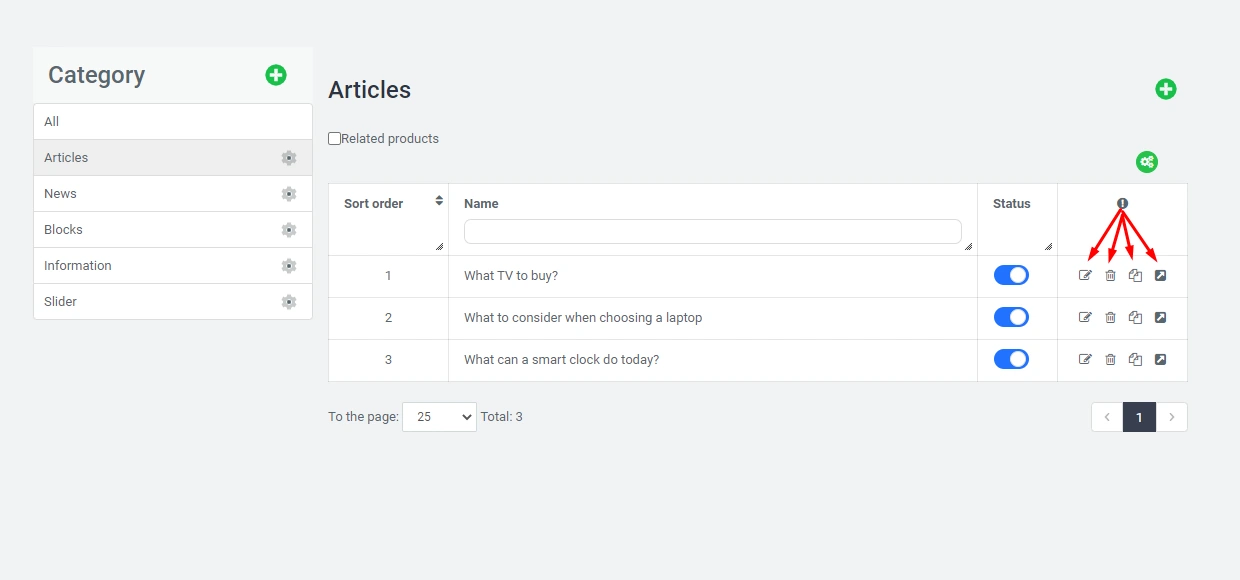The width and height of the screenshot is (1240, 580).
Task: Select the Blocks category
Action: pos(64,230)
